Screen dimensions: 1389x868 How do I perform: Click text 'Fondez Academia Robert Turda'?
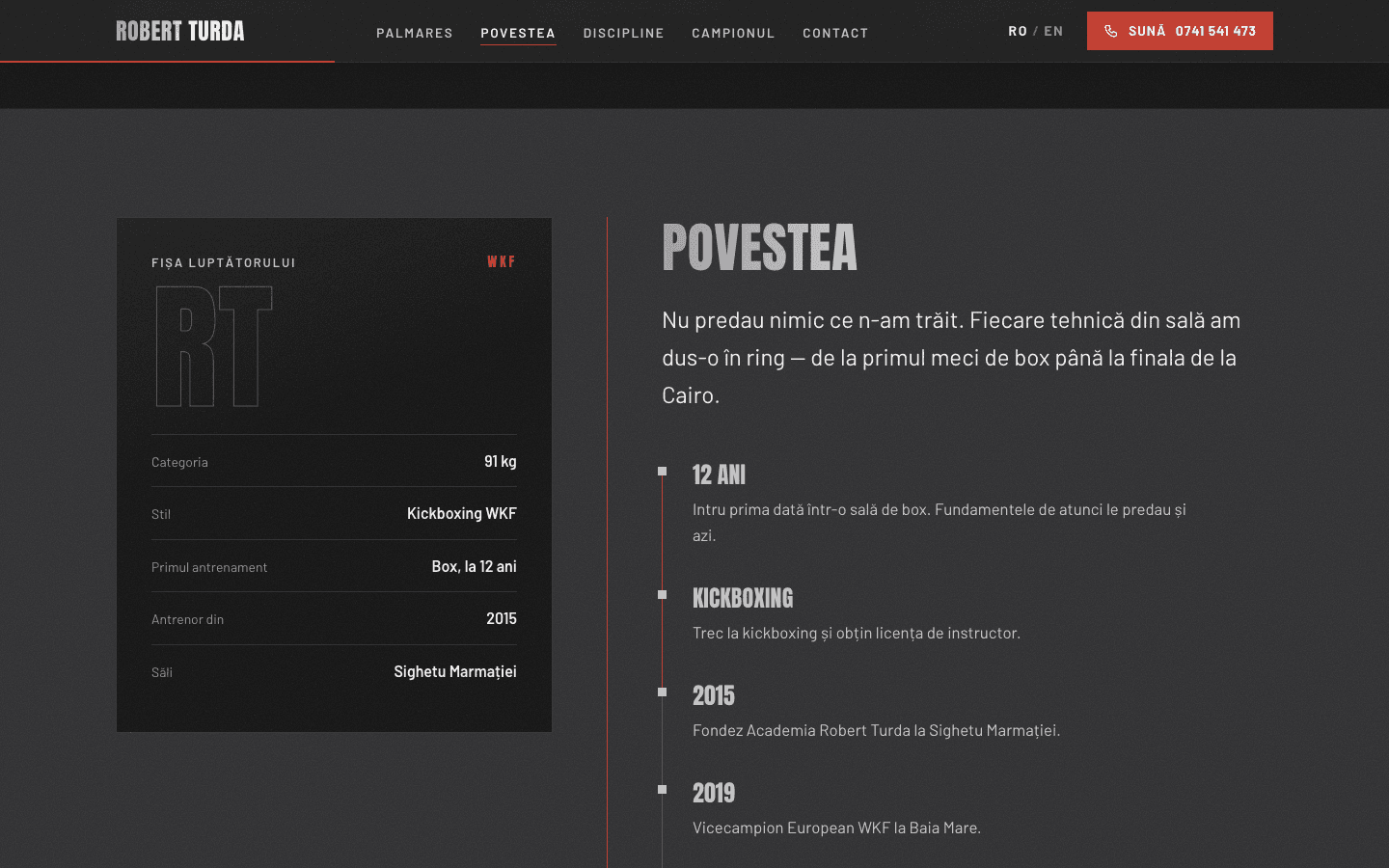point(876,730)
